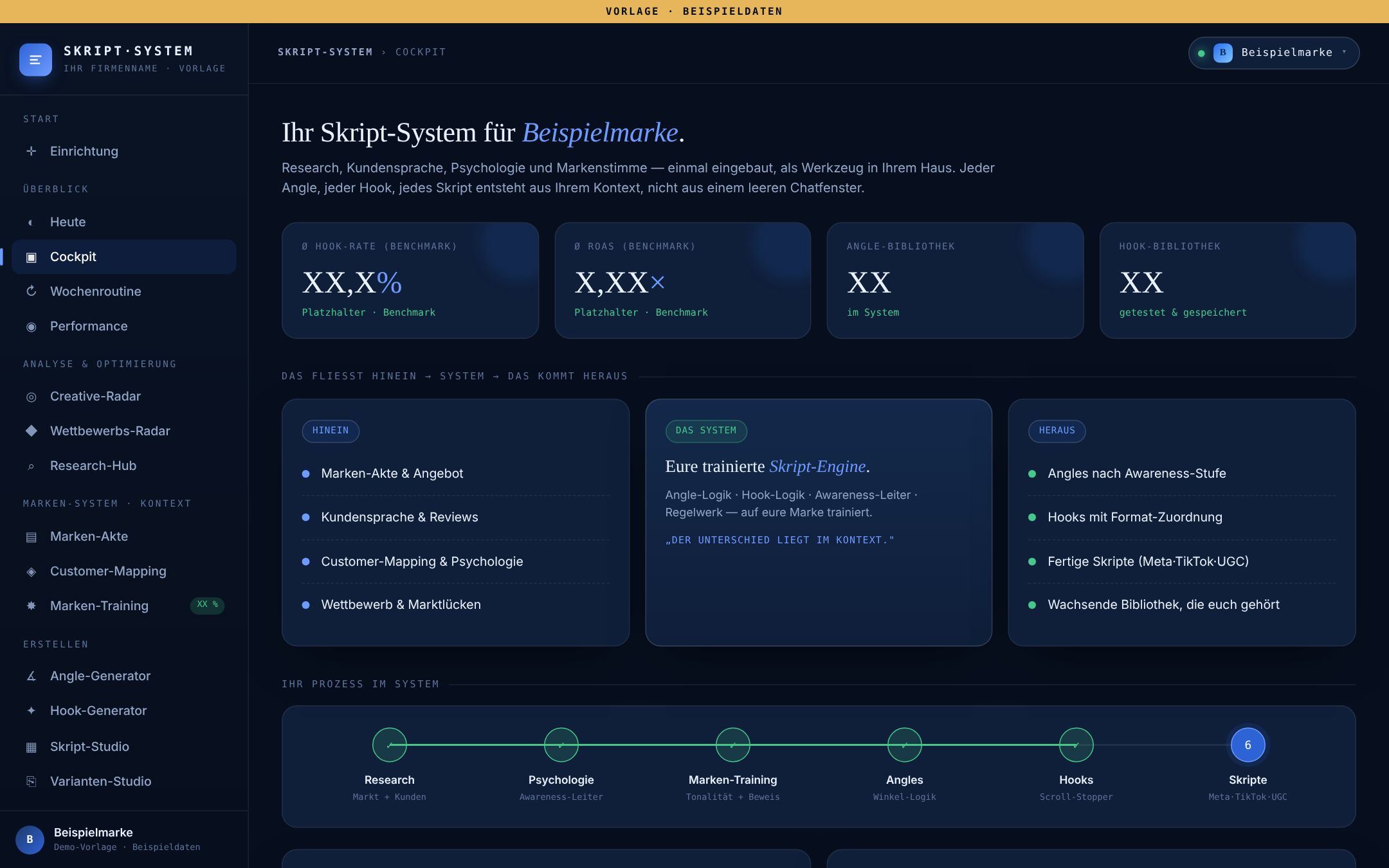
Task: Click the XX % badge beside Marken-Training
Action: pos(207,605)
